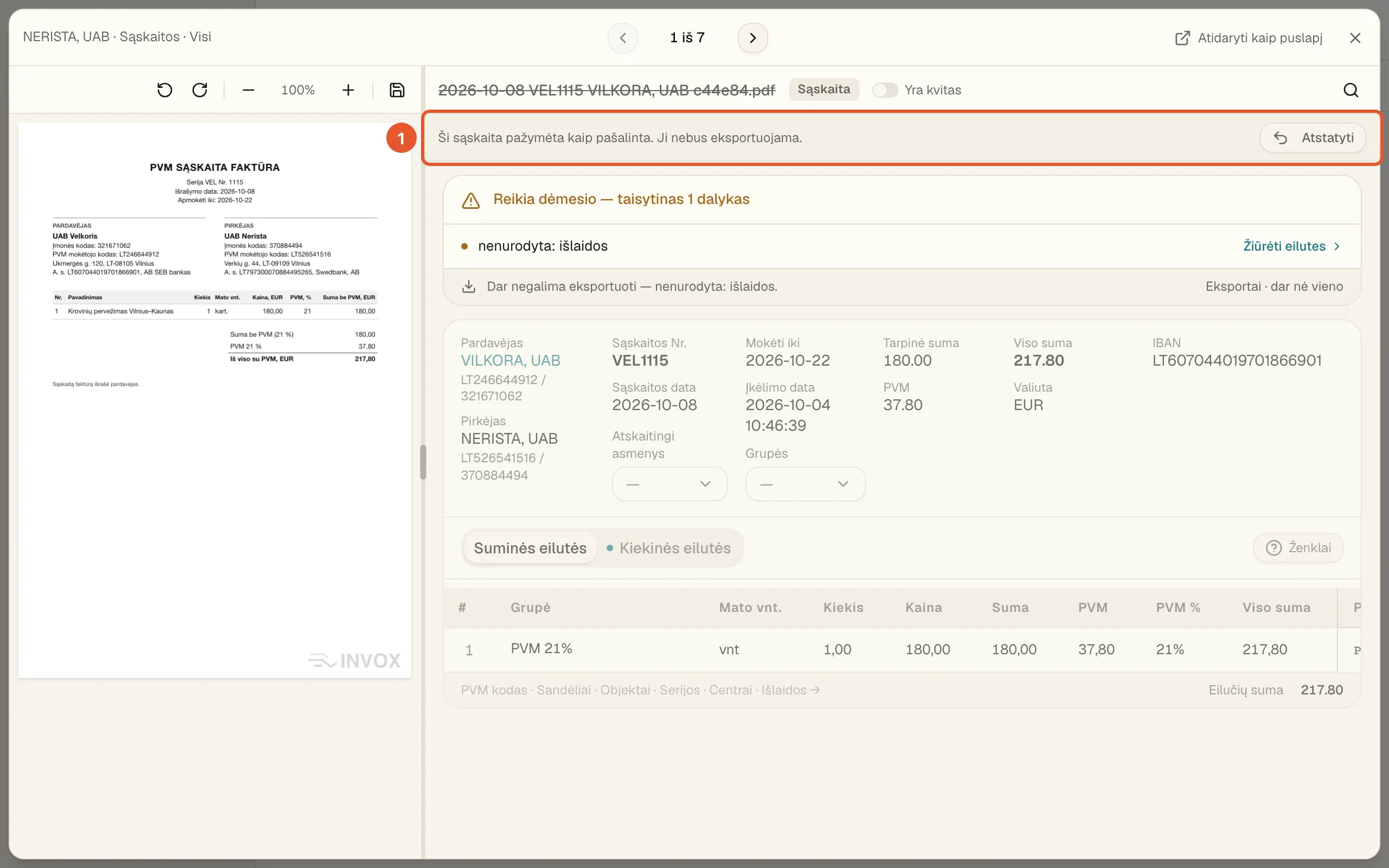The image size is (1389, 868).
Task: Zoom out the PDF preview
Action: tap(248, 90)
